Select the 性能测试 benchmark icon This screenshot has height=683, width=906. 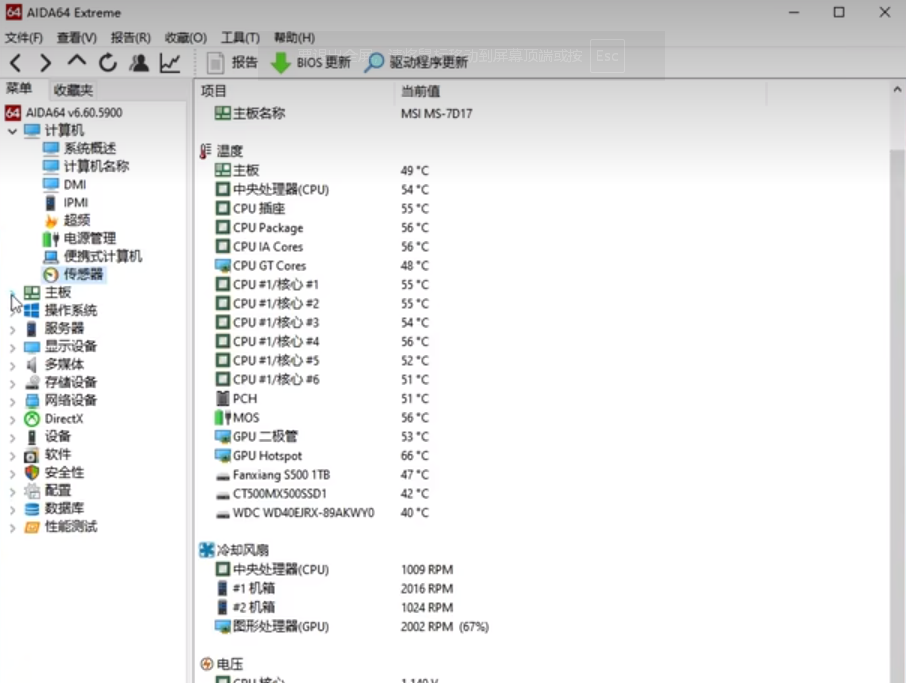(x=32, y=527)
